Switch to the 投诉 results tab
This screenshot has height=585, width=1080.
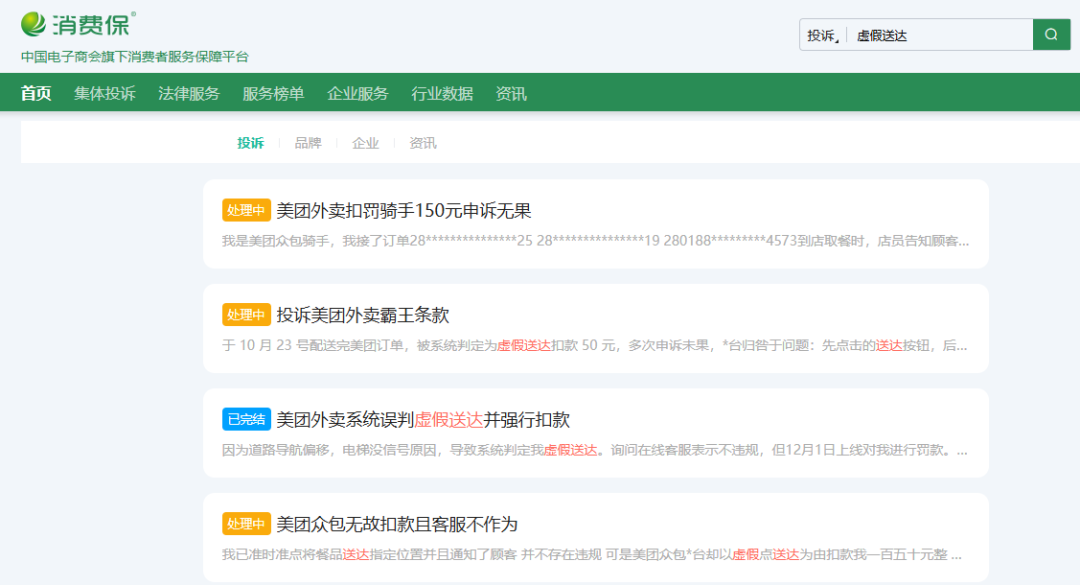click(250, 143)
